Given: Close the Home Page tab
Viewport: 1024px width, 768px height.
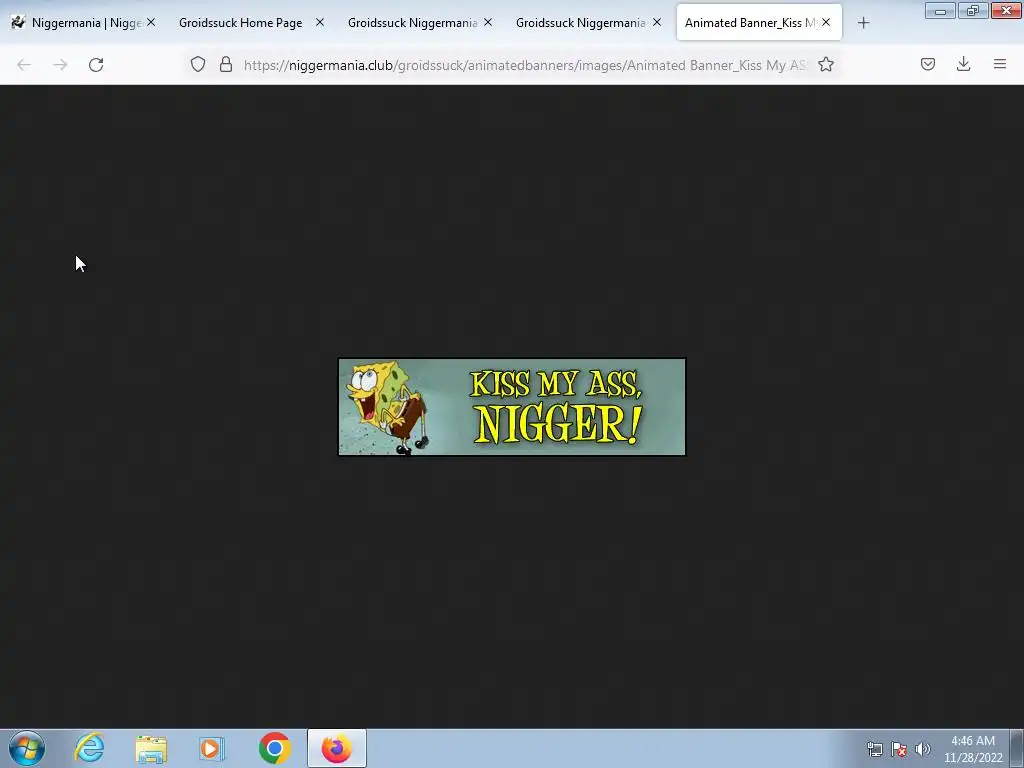Looking at the screenshot, I should (x=319, y=22).
